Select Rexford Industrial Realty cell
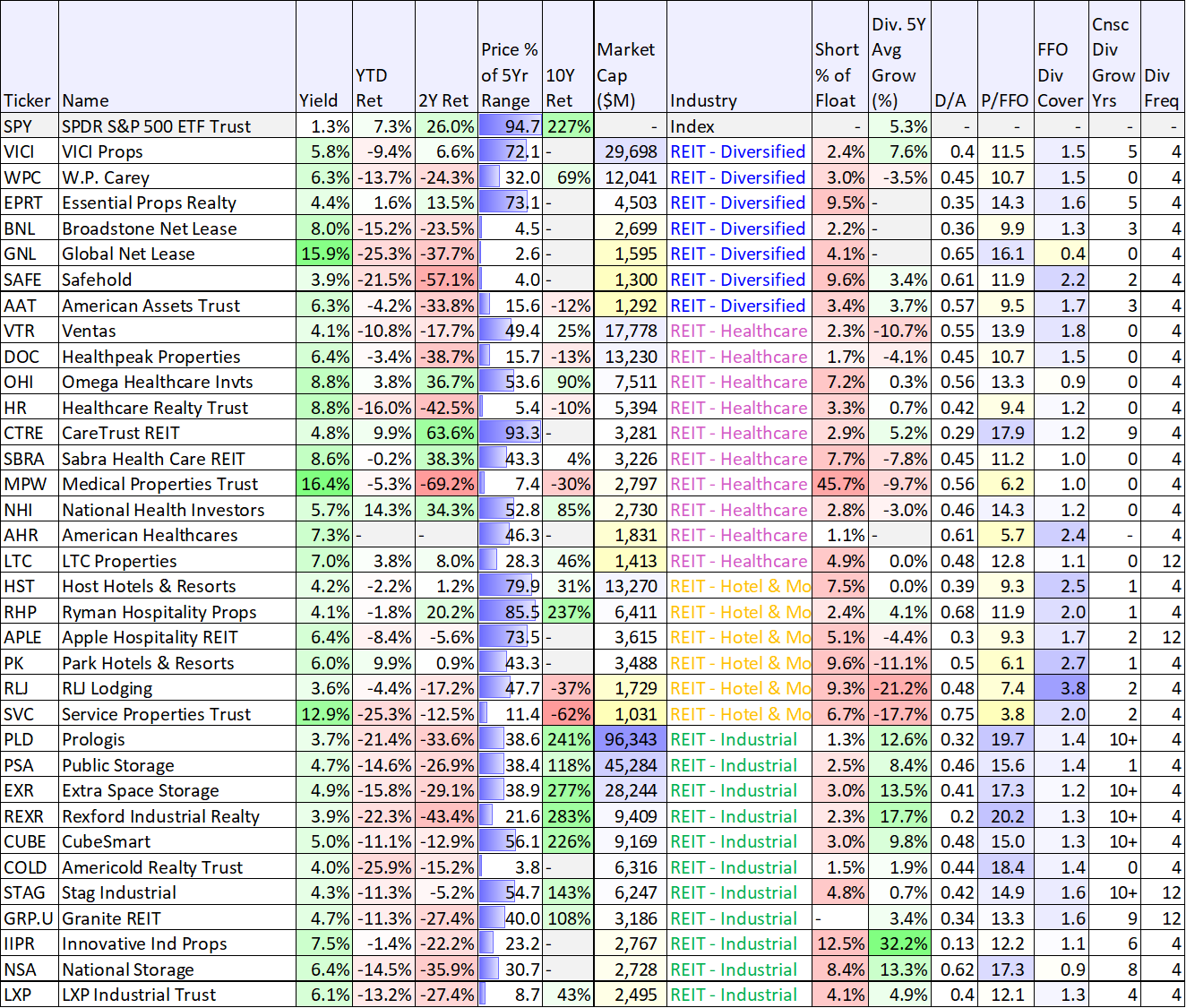This screenshot has width=1186, height=1008. coord(177,816)
